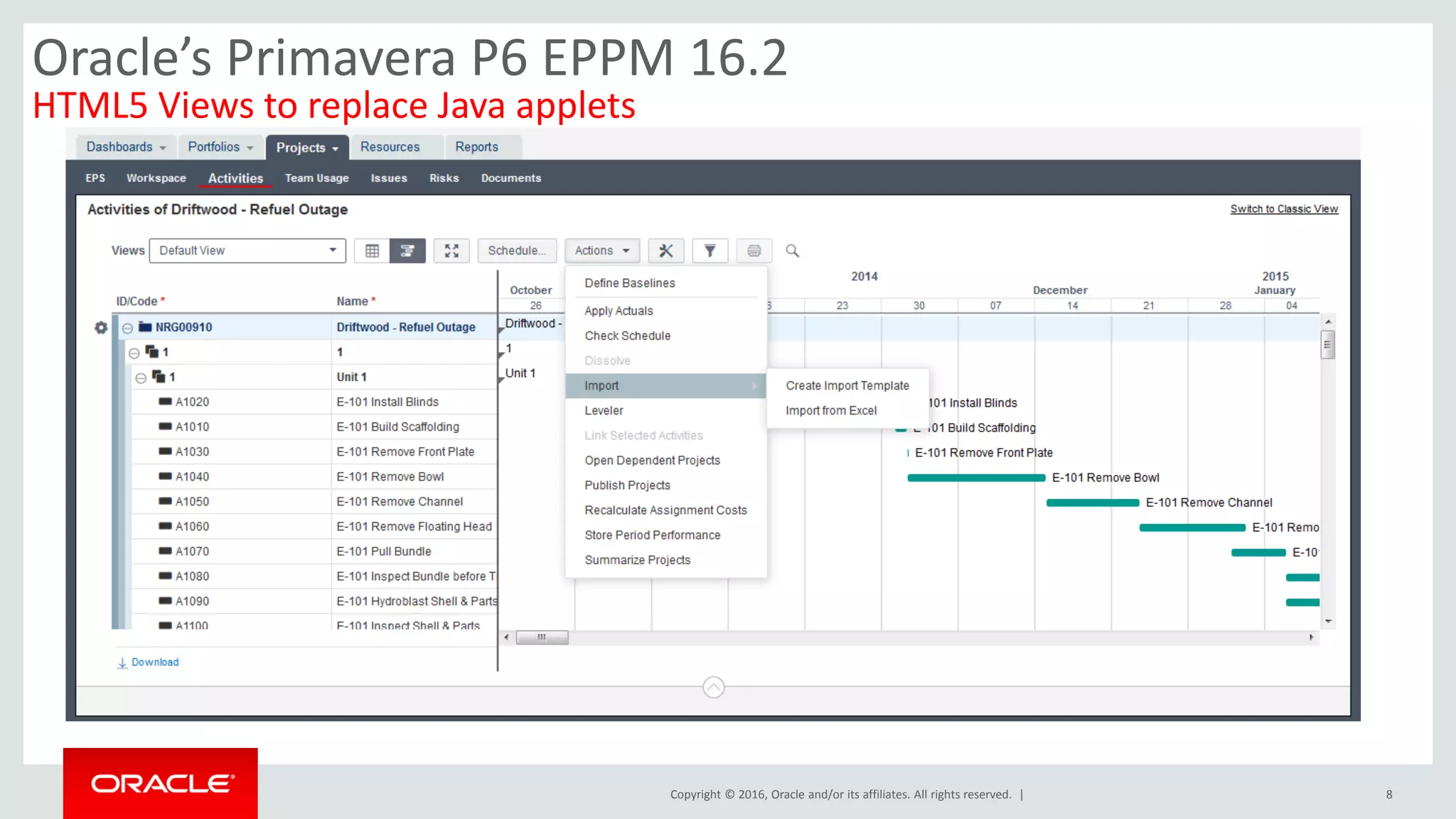
Task: Go to the Documents page
Action: coord(511,178)
